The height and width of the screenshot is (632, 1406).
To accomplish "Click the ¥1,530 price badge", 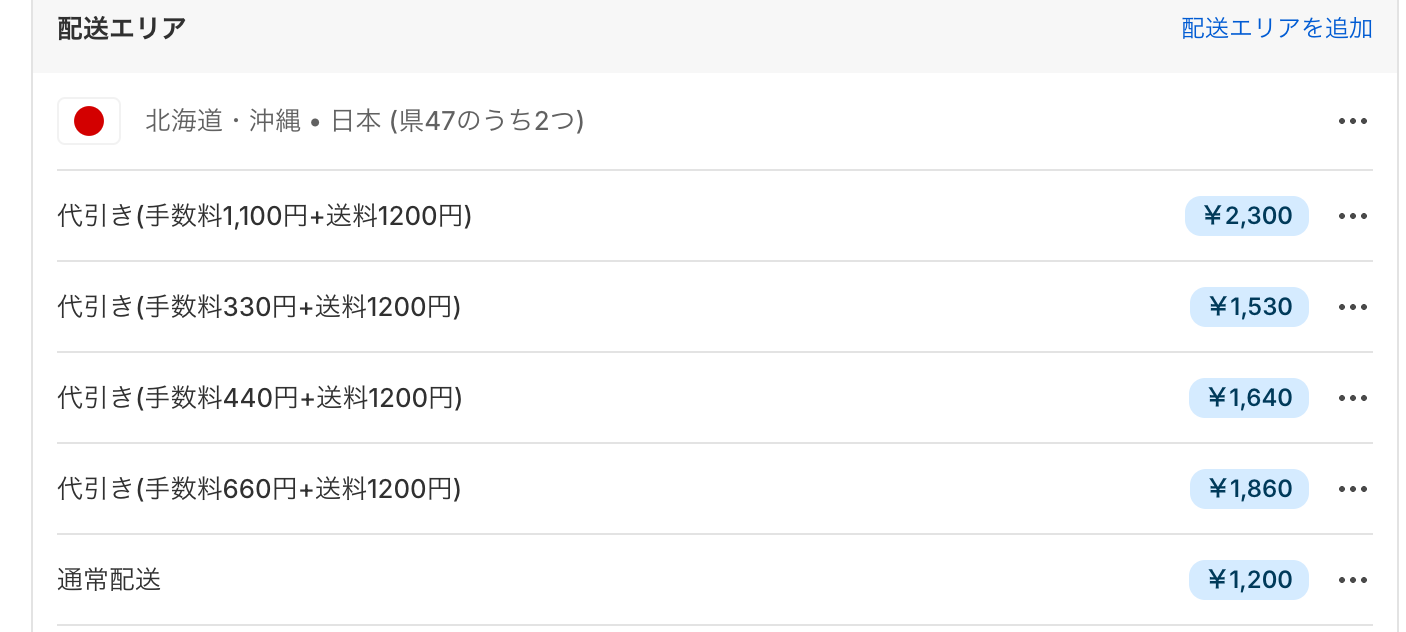I will (1249, 307).
